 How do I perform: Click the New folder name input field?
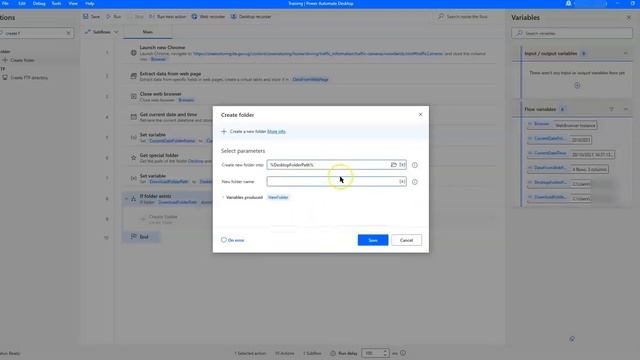pos(336,182)
